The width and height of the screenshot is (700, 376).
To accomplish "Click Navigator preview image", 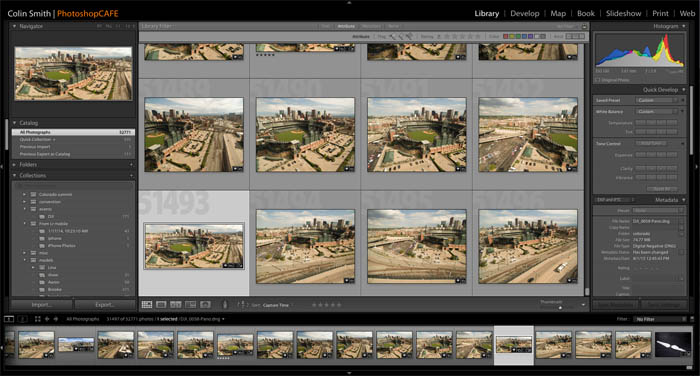I will [73, 74].
